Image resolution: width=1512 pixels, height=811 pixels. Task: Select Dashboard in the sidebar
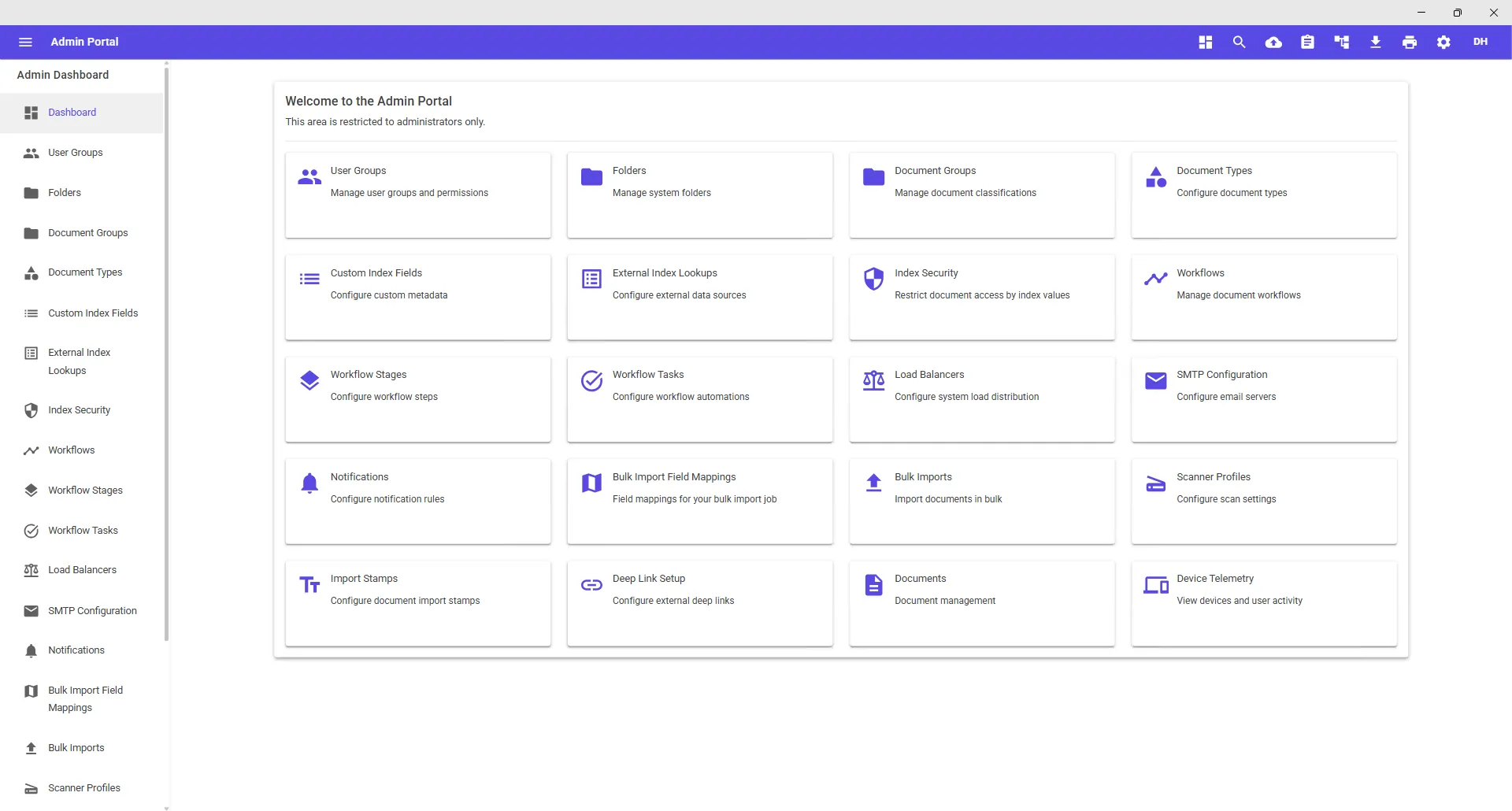pos(82,113)
